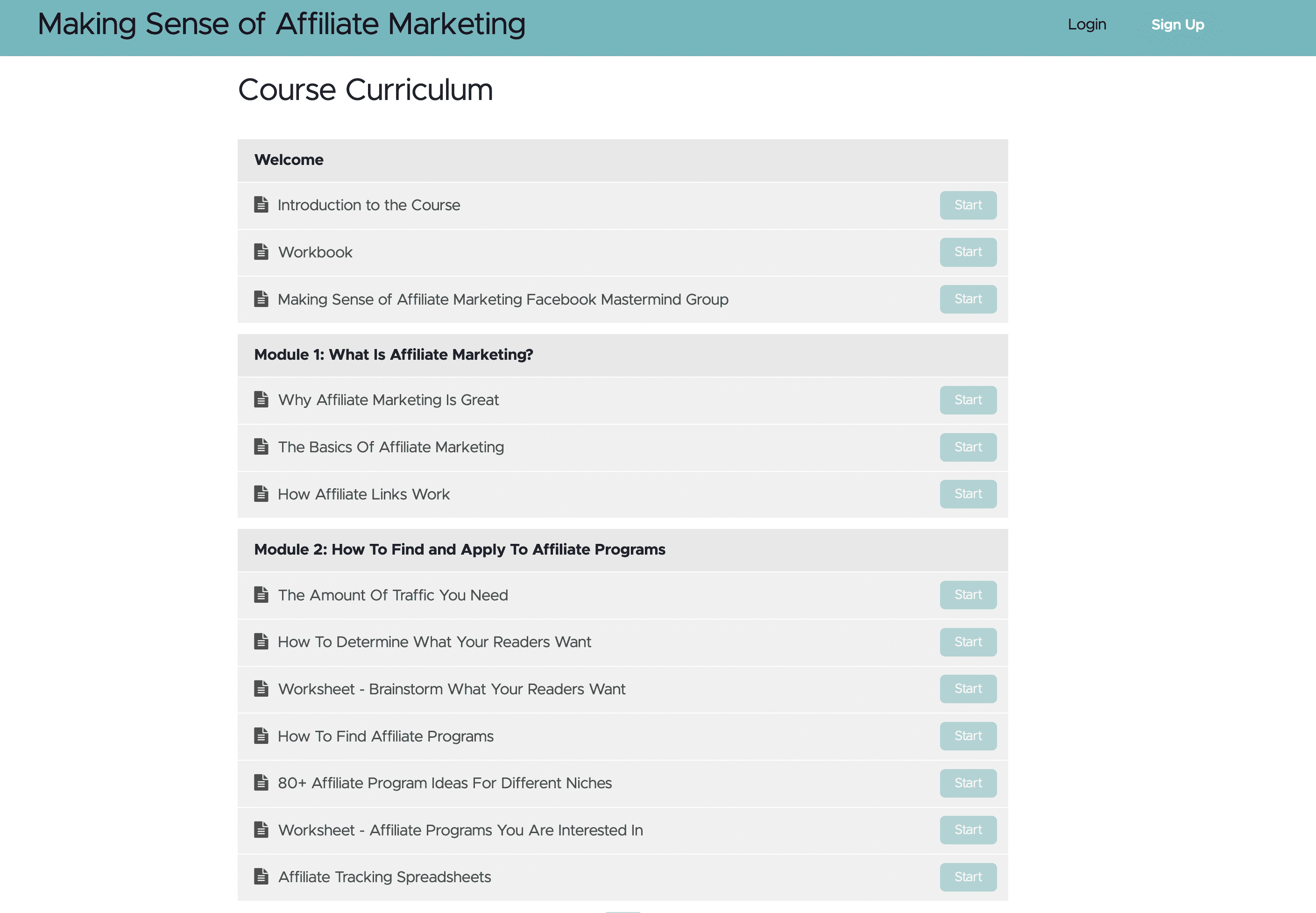Click document icon beside Facebook Mastermind Group lesson

(261, 299)
